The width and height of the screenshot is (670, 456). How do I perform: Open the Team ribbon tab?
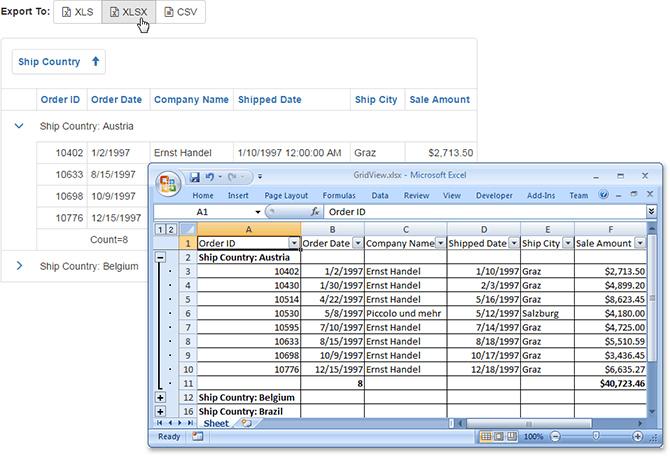point(579,195)
